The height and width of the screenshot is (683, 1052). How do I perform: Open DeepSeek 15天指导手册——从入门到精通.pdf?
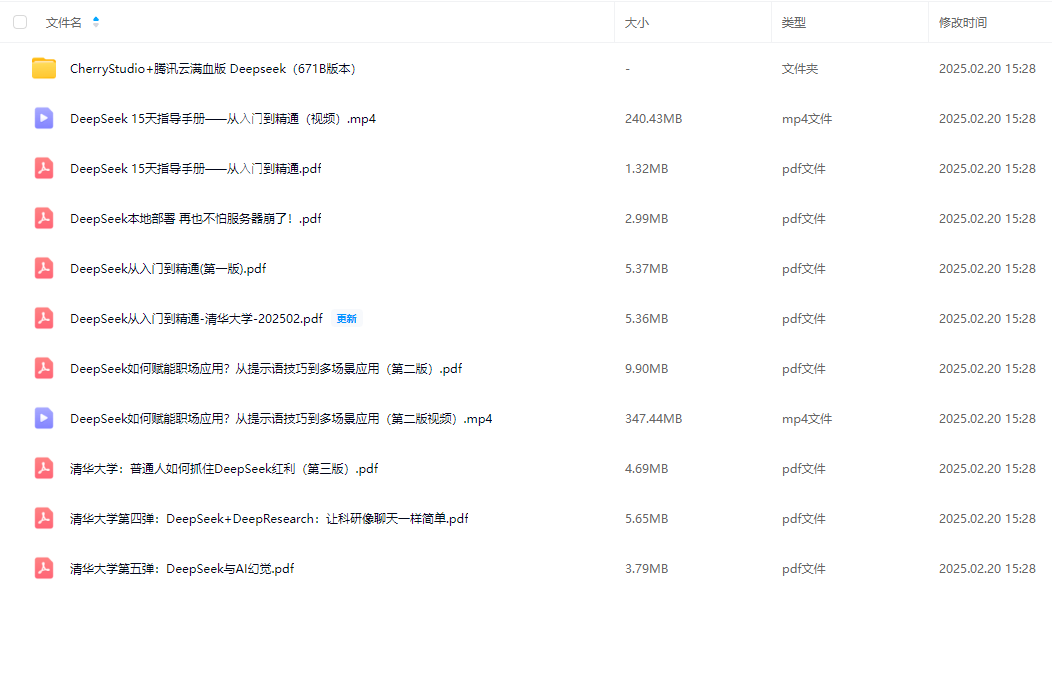tap(196, 168)
